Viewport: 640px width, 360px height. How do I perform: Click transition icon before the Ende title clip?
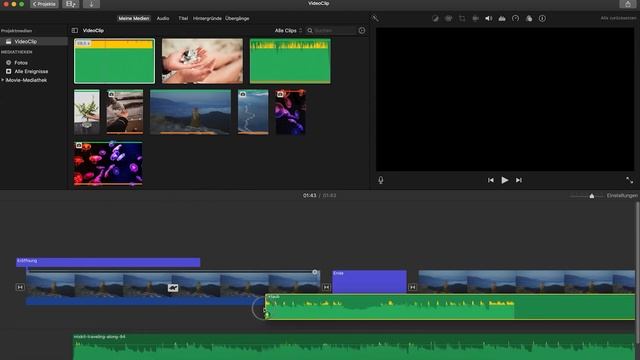326,287
